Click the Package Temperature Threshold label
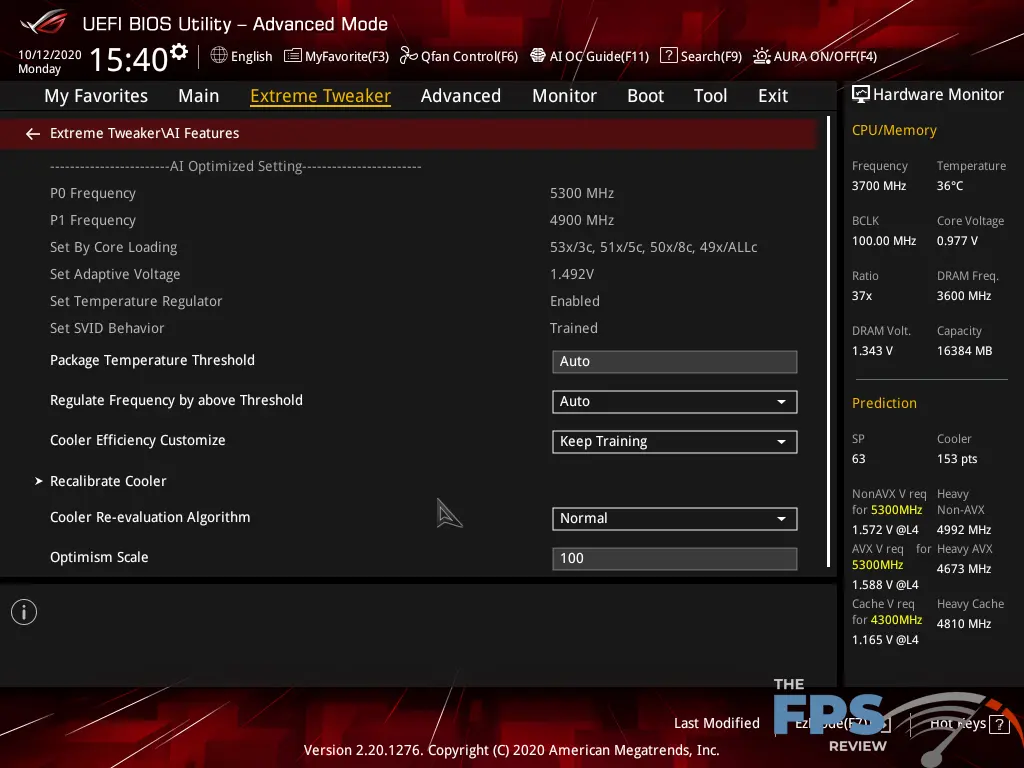 [152, 360]
